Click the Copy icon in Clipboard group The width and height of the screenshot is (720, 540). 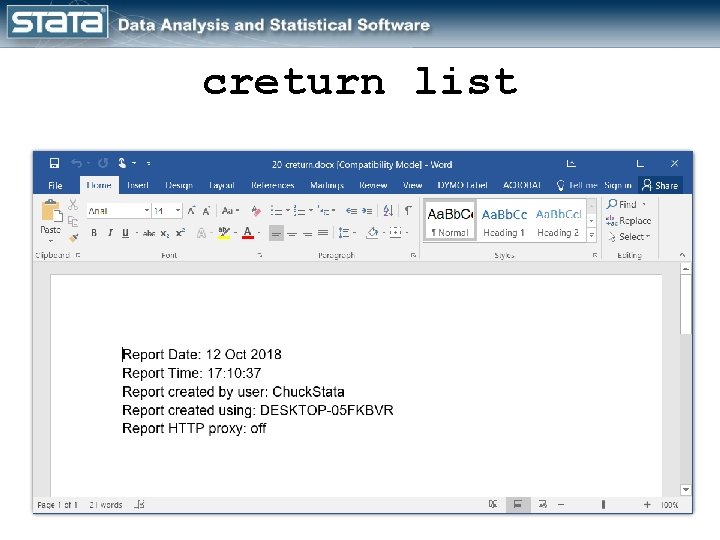[73, 221]
